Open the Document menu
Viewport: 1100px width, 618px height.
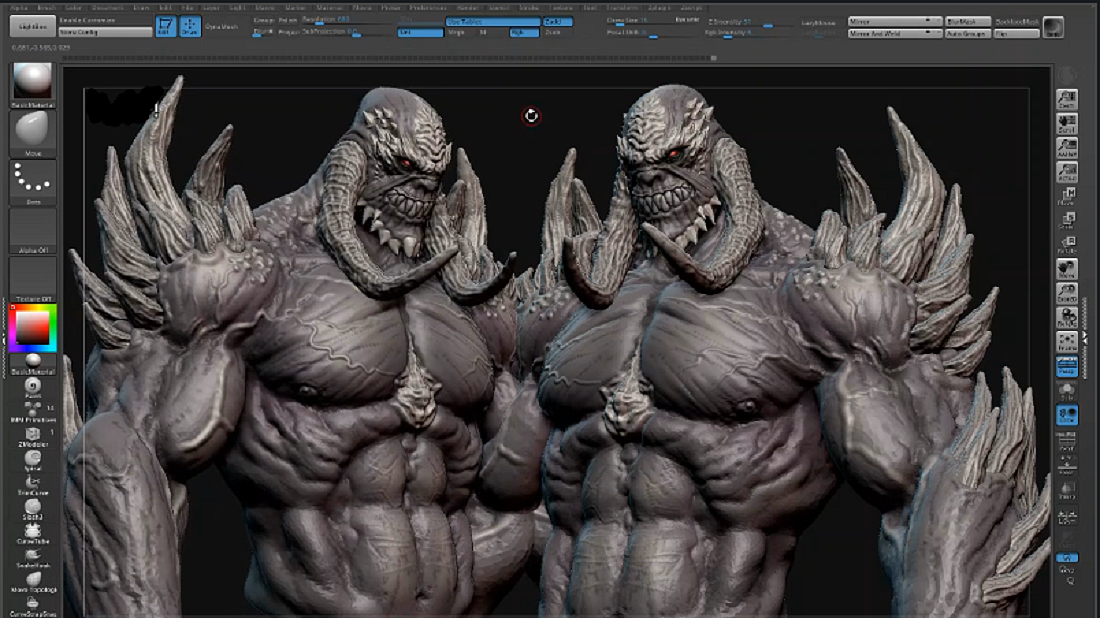tap(107, 7)
